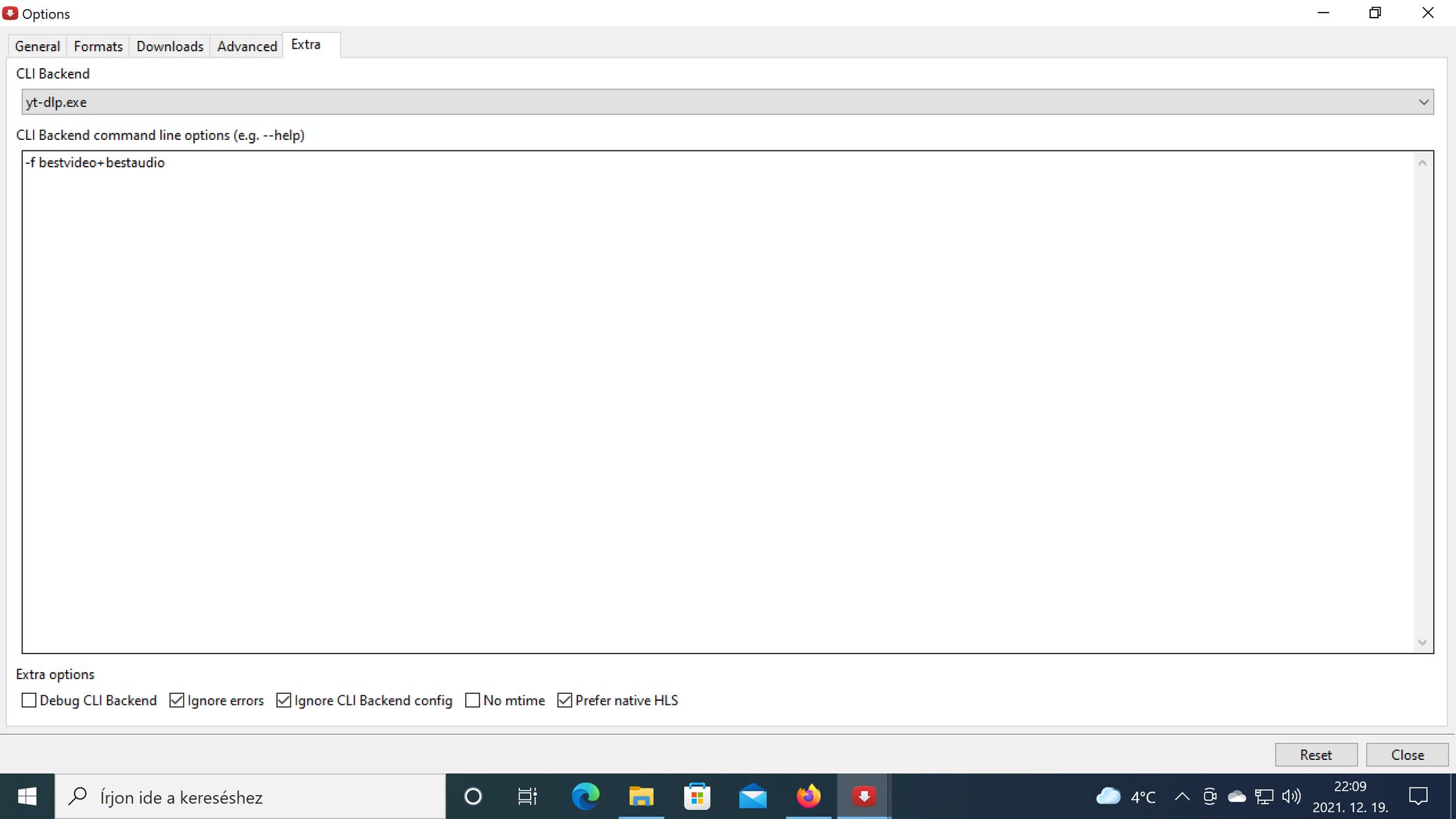The width and height of the screenshot is (1456, 819).
Task: Launch Microsoft Store taskbar icon
Action: pyautogui.click(x=697, y=797)
